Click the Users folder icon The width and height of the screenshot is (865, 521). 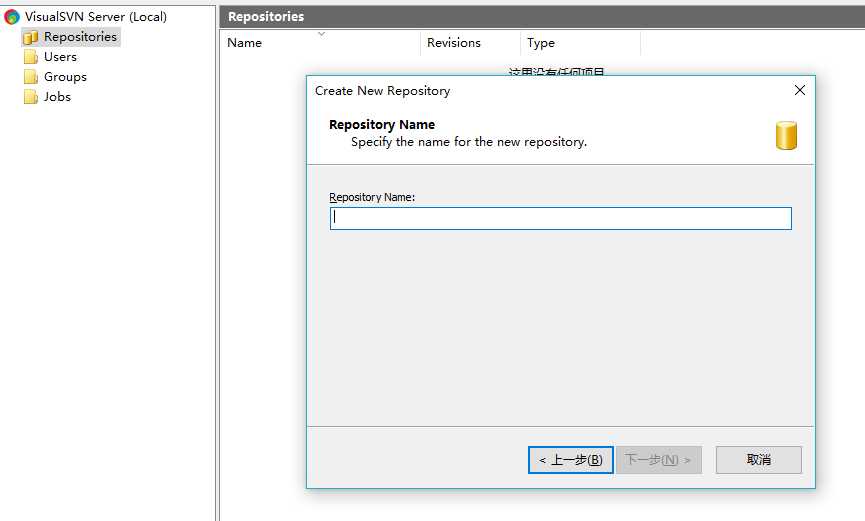[31, 57]
